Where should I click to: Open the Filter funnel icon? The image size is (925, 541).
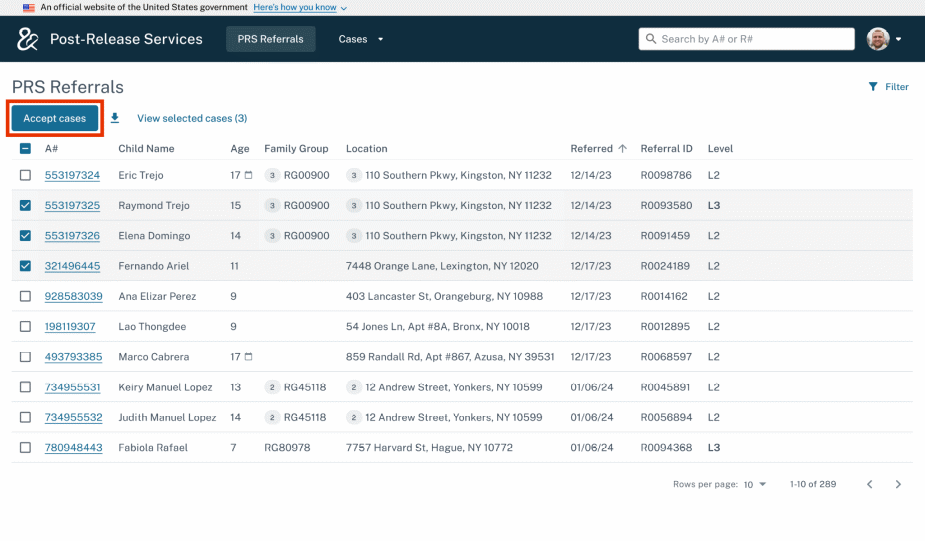click(873, 87)
